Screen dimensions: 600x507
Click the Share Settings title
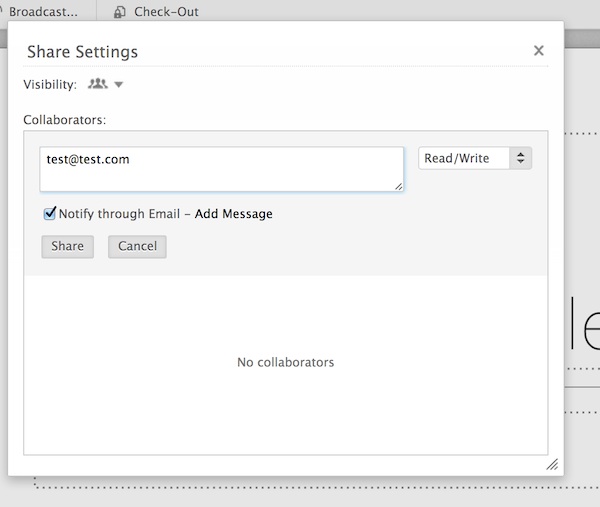coord(82,52)
